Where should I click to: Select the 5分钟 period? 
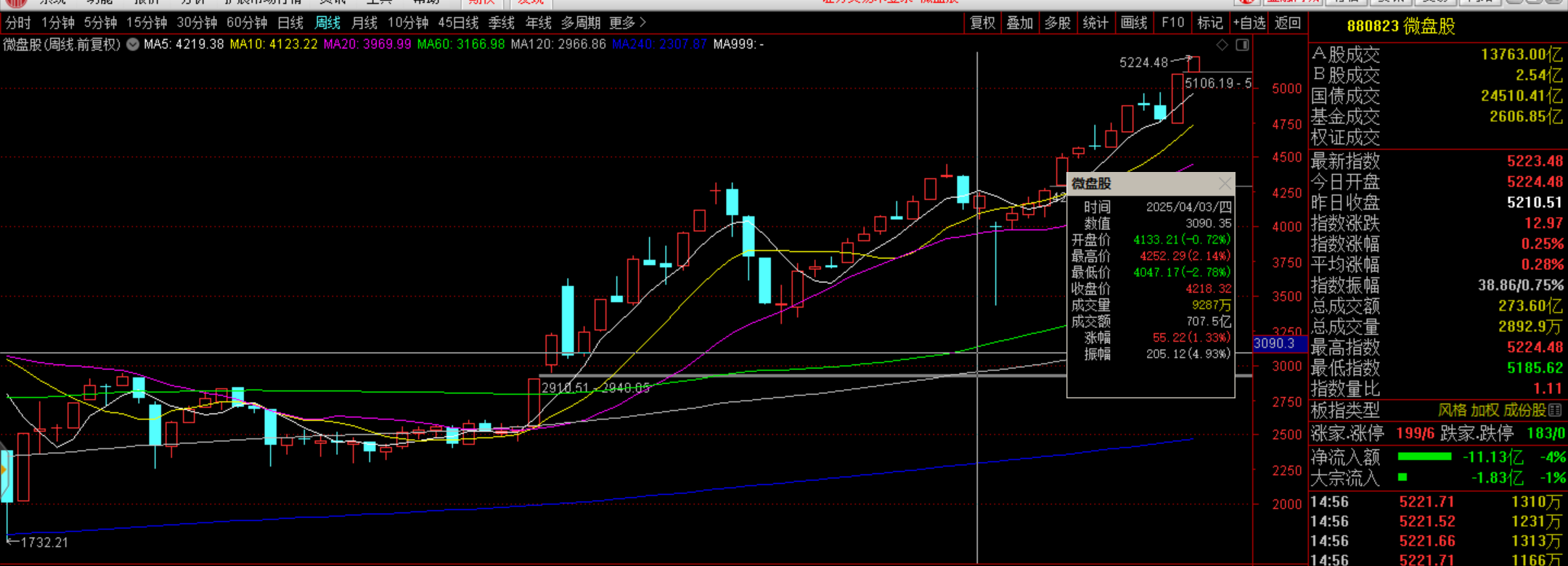(x=100, y=23)
